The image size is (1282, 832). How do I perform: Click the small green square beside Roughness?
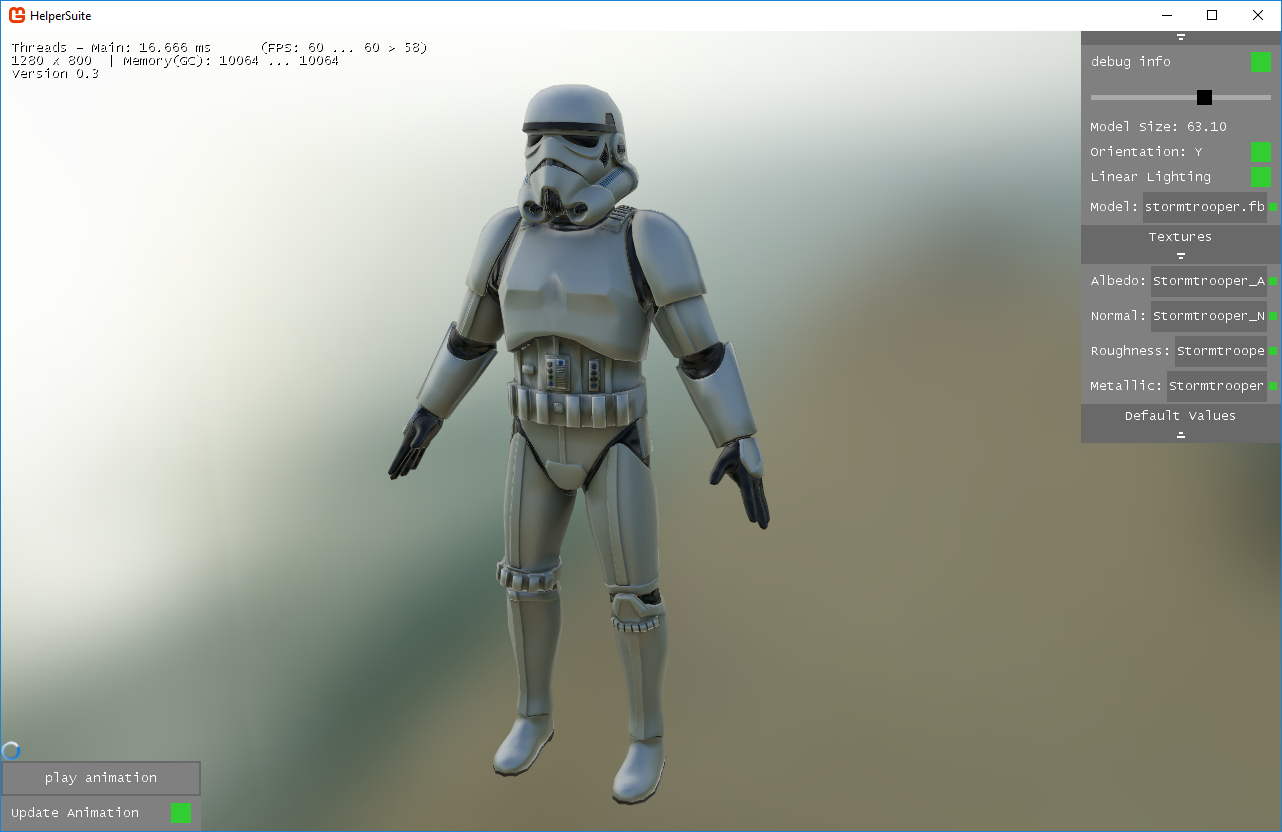pos(1274,351)
